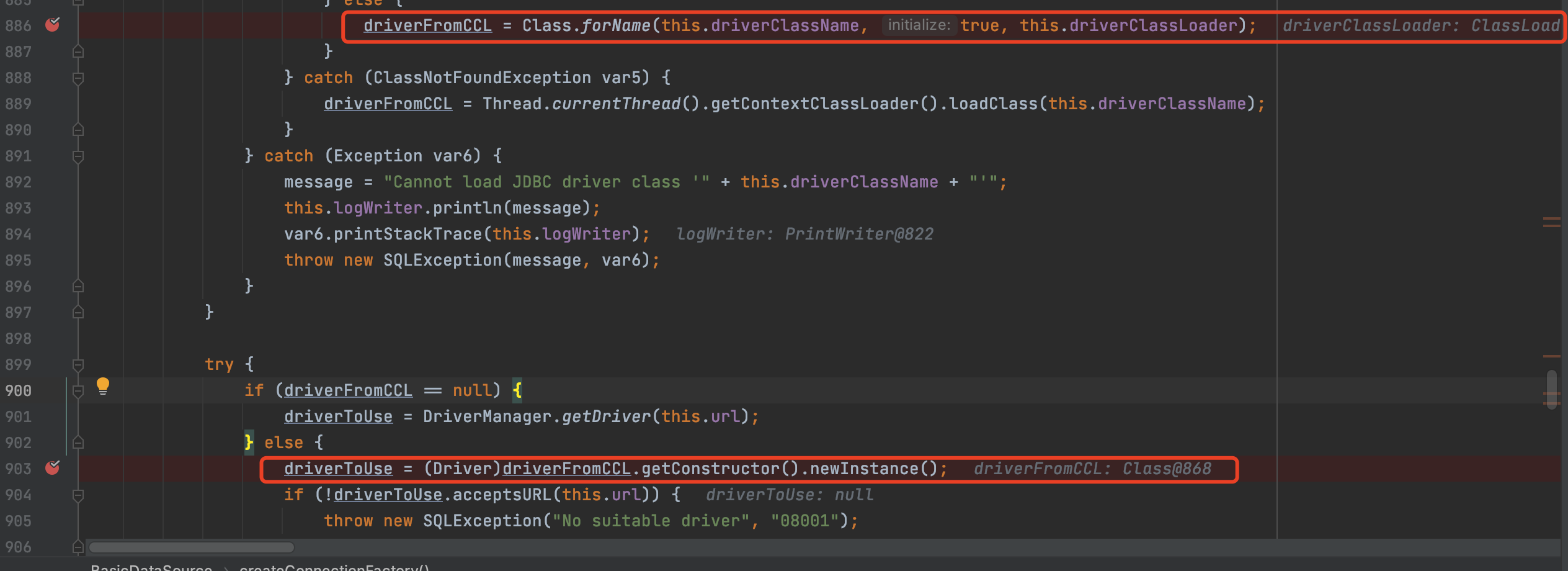
Task: Click the horizontal scrollbar thumb
Action: coord(192,547)
